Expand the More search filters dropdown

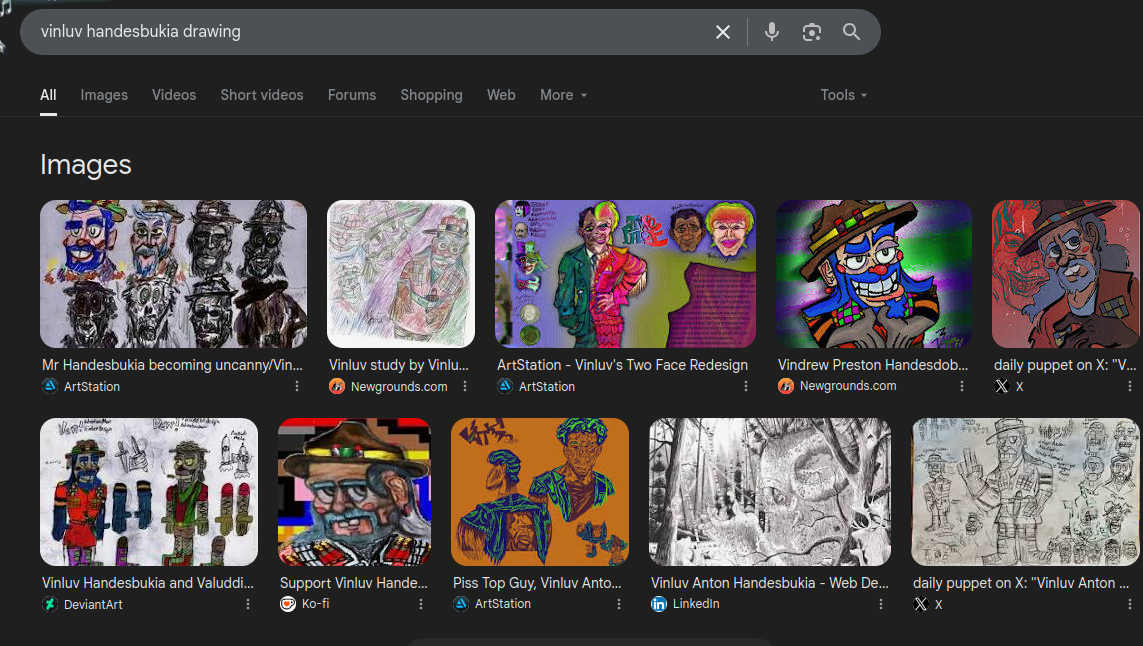pyautogui.click(x=563, y=95)
